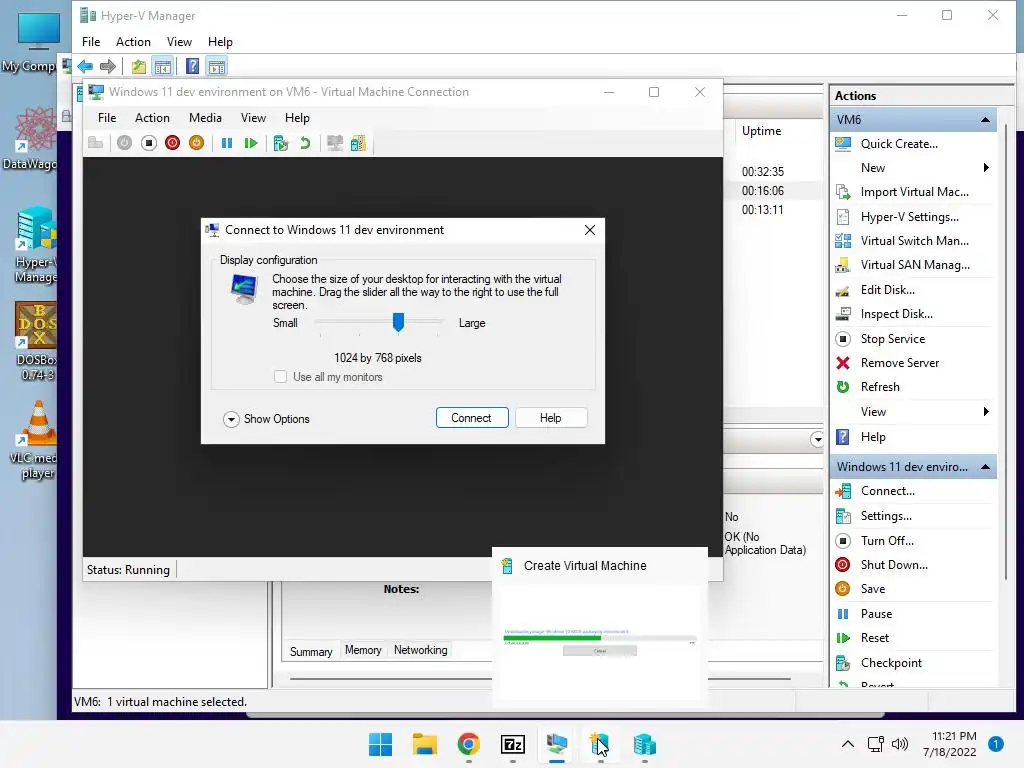Open Help menu in VM Connection window

click(x=297, y=118)
